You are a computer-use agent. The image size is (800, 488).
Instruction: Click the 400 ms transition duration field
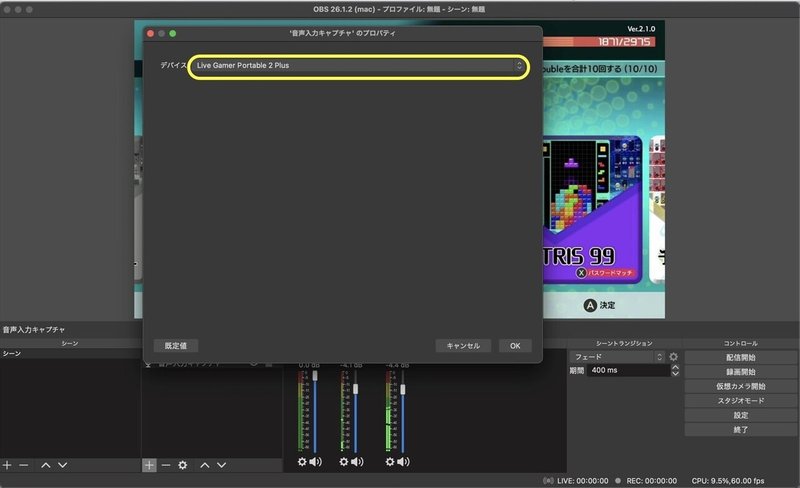[x=629, y=370]
